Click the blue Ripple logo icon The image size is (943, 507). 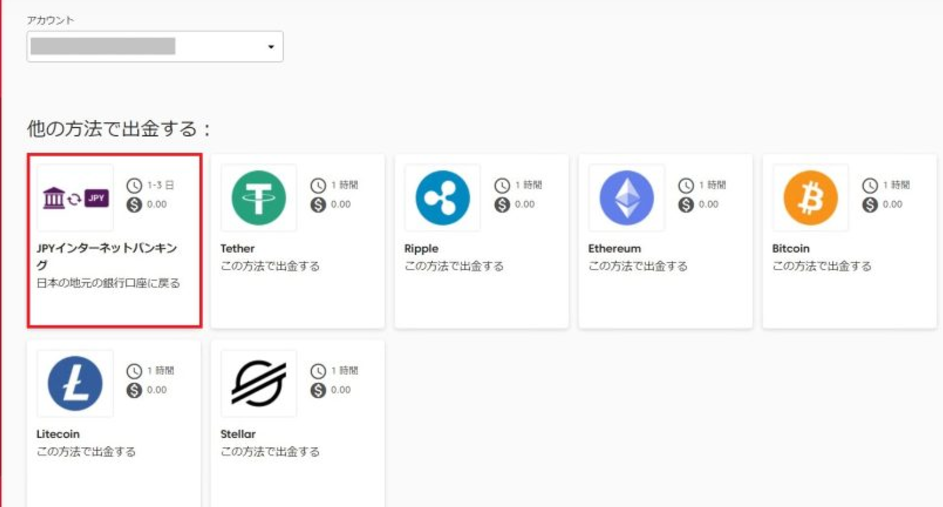(x=442, y=198)
